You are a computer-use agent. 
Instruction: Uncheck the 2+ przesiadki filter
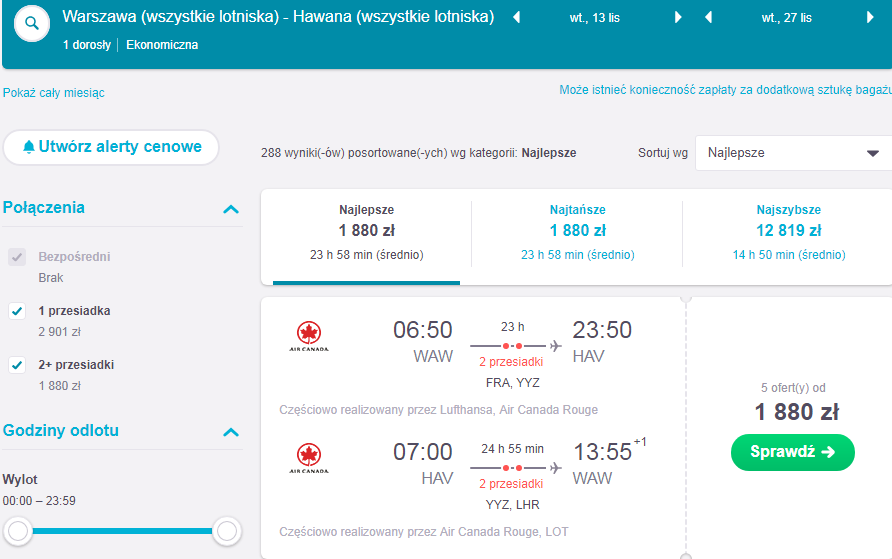pos(17,365)
